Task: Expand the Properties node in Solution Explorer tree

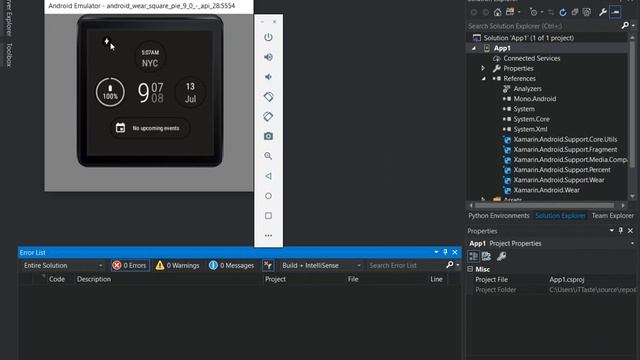Action: click(x=483, y=68)
